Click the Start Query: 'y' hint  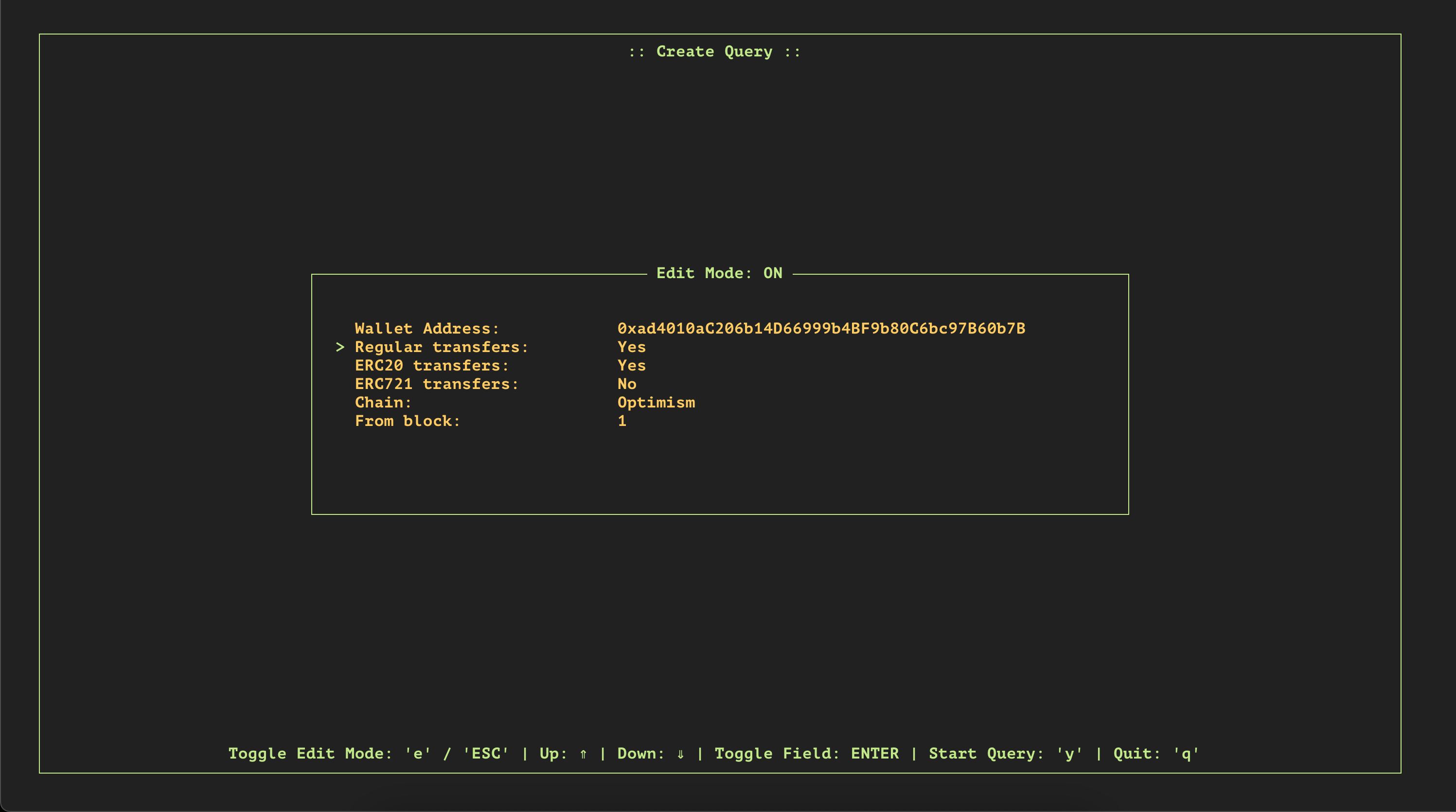1006,754
